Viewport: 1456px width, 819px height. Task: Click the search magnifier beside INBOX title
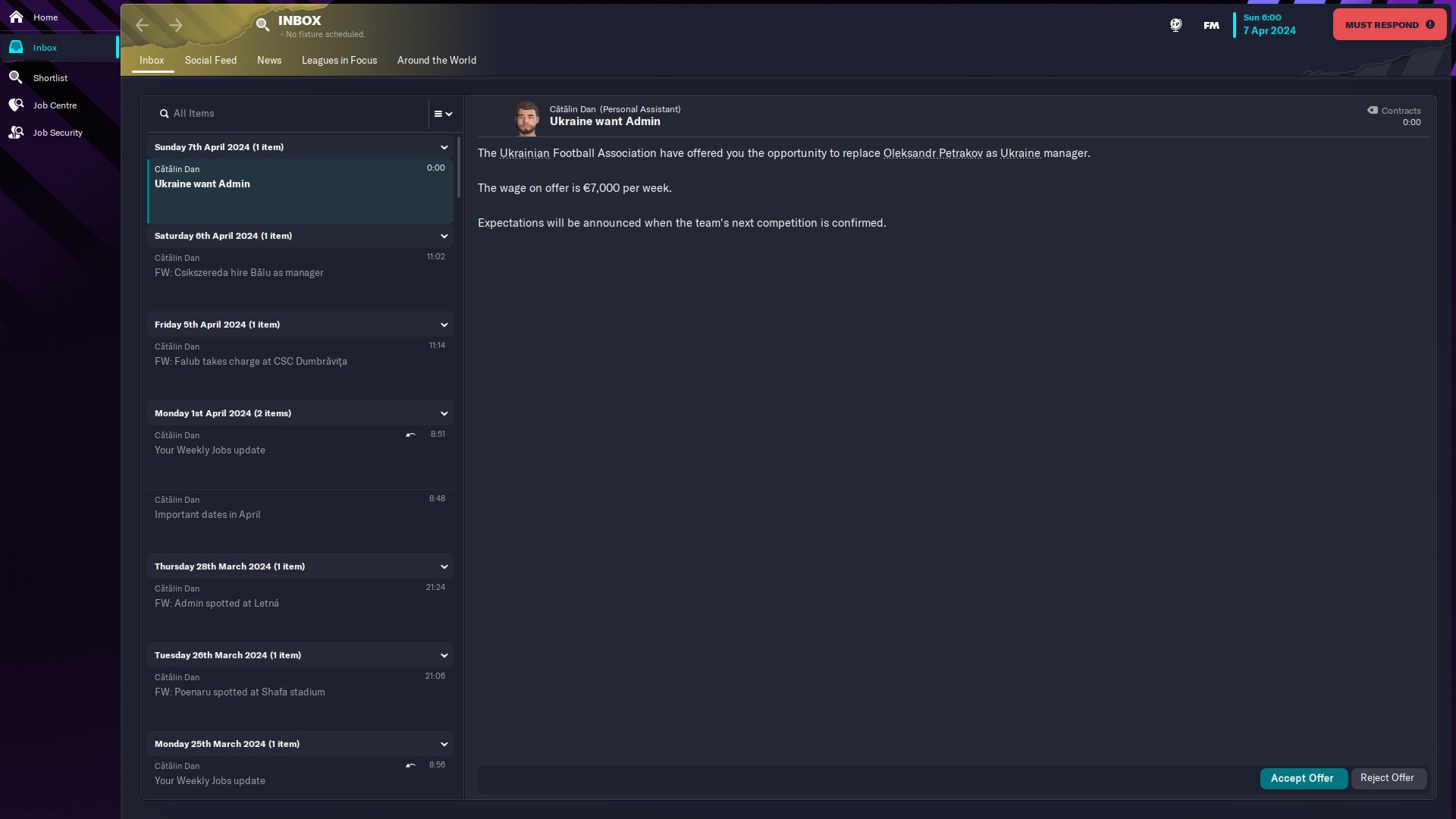click(262, 25)
